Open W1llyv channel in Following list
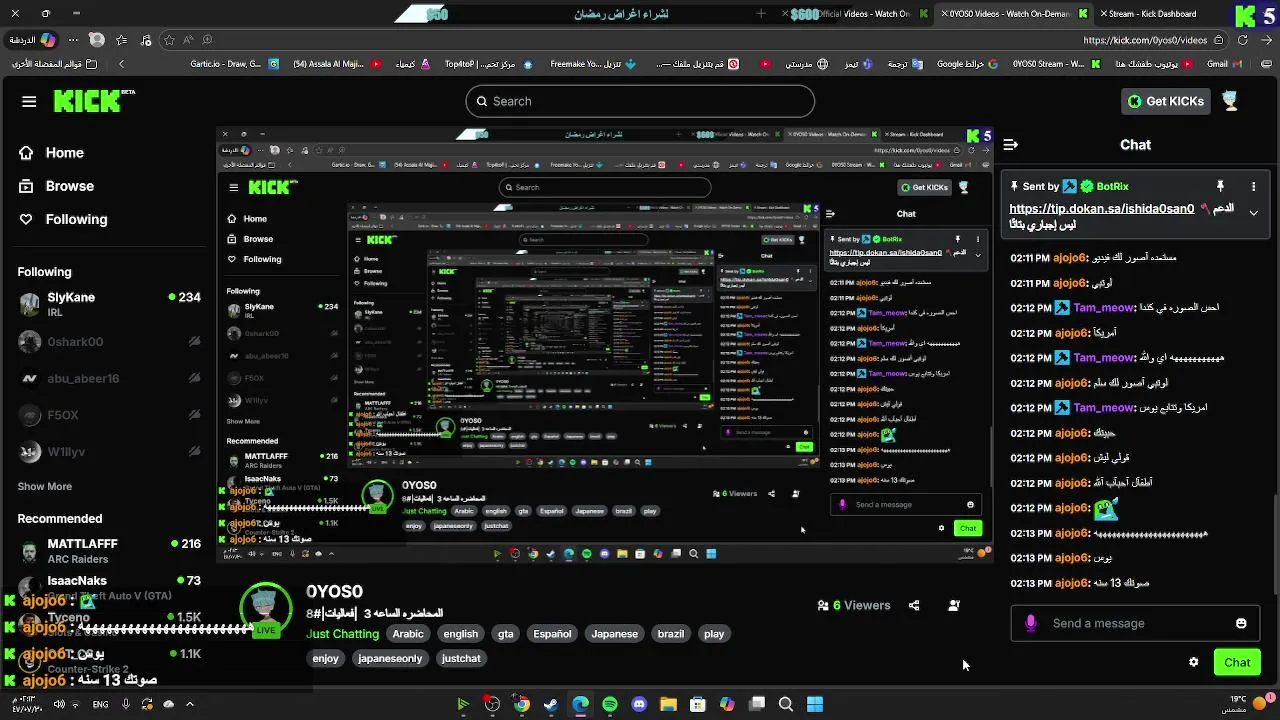The width and height of the screenshot is (1280, 720). tap(108, 452)
